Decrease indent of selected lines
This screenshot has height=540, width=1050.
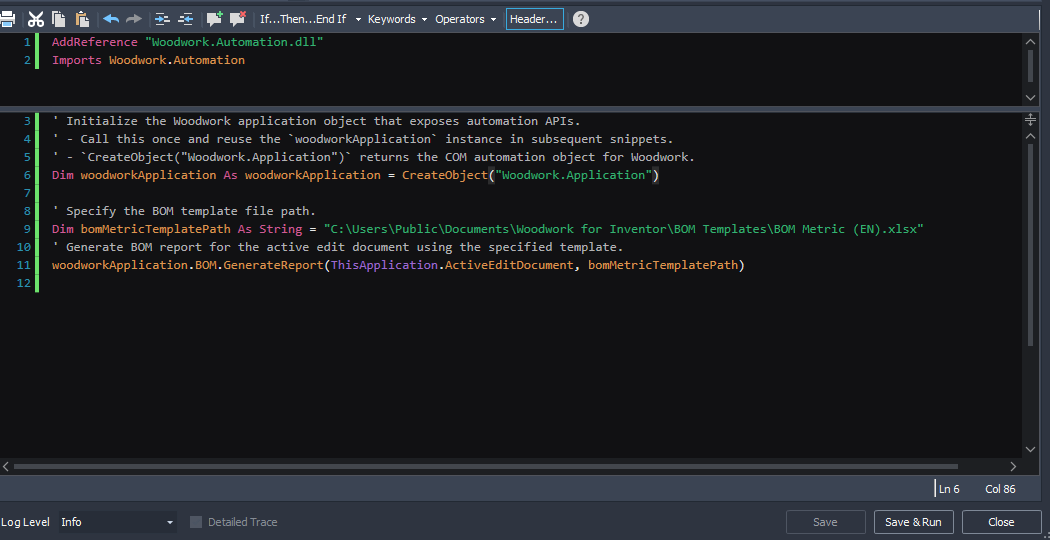click(185, 19)
